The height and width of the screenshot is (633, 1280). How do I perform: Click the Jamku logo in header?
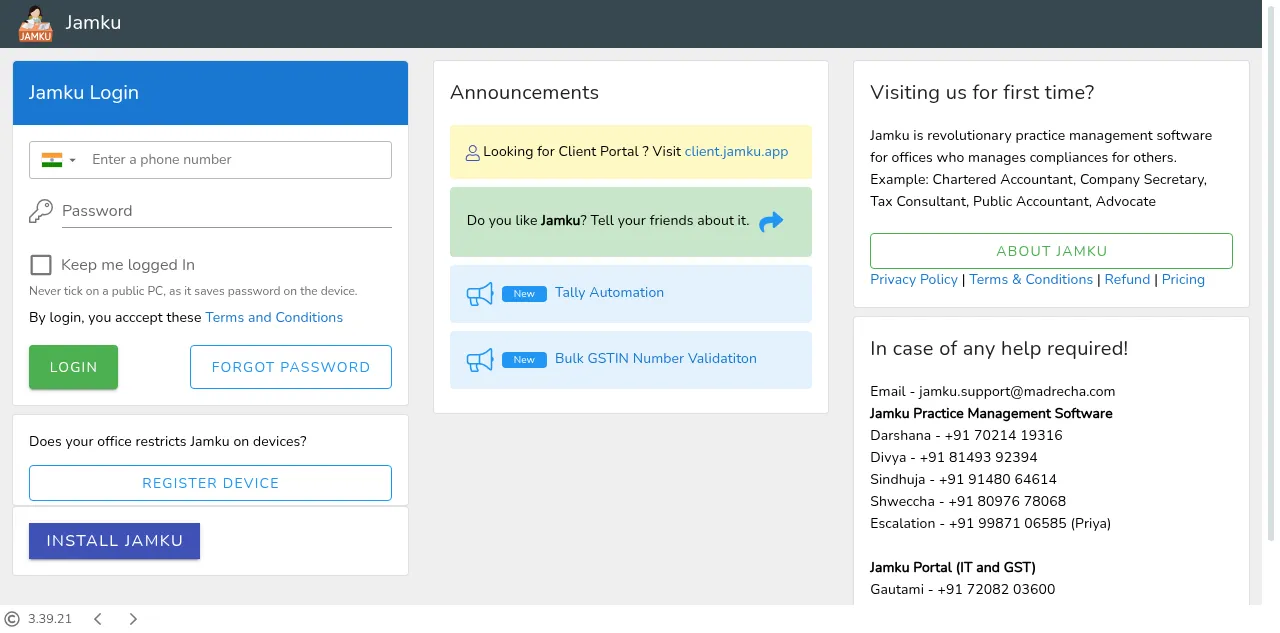35,23
